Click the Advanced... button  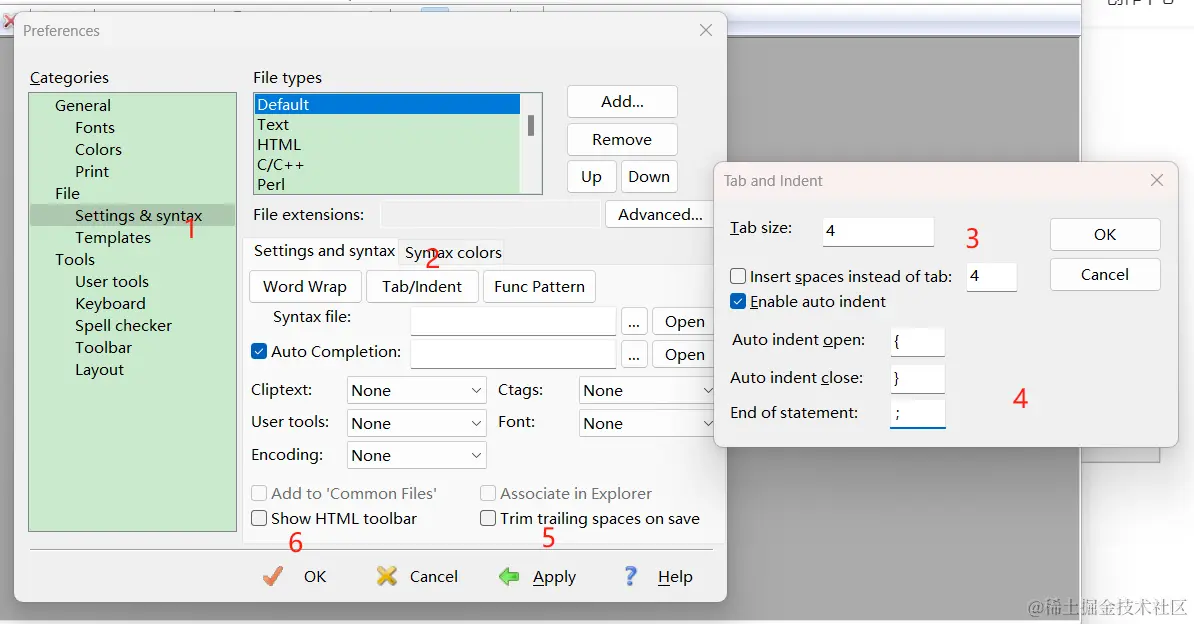point(659,215)
